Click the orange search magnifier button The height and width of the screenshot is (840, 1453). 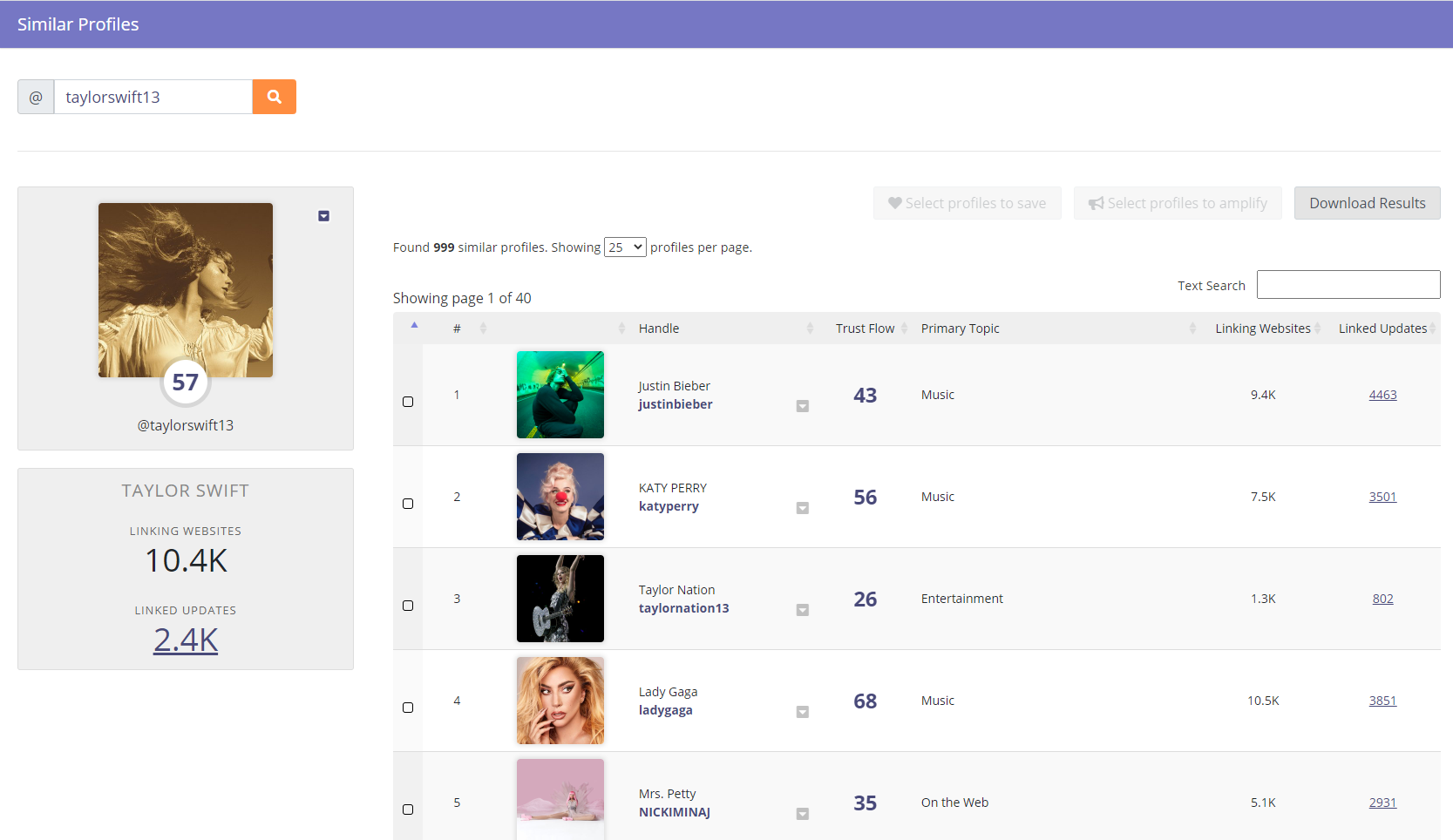click(274, 97)
